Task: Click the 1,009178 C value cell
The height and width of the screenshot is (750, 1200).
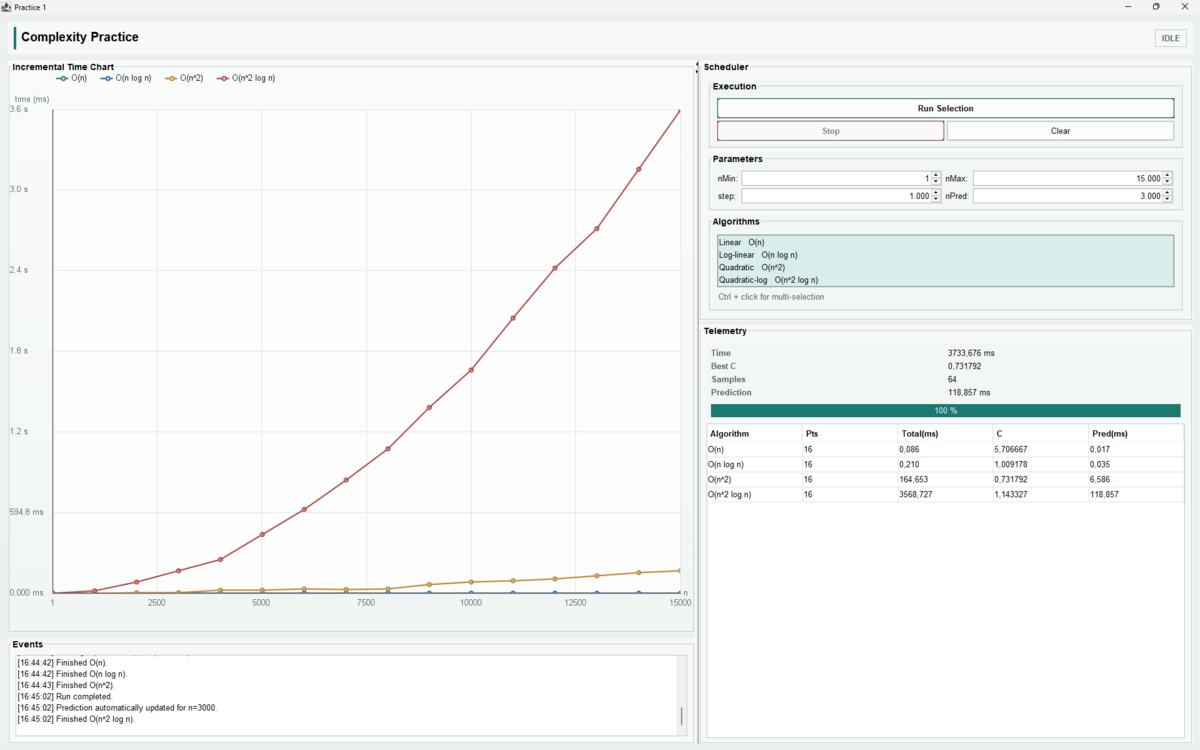Action: [1040, 465]
